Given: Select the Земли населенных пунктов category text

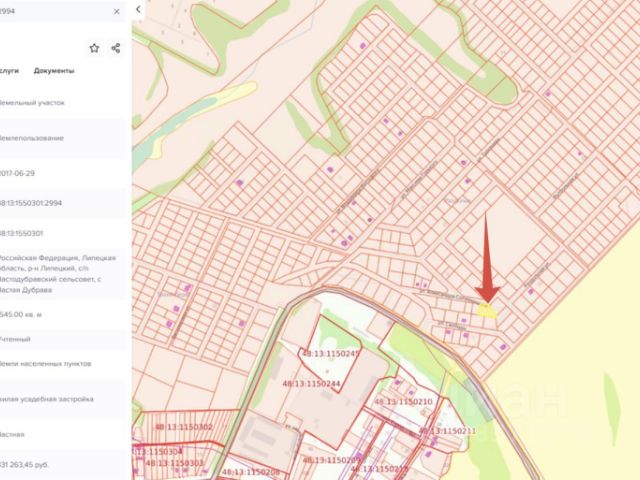Looking at the screenshot, I should pyautogui.click(x=45, y=364).
